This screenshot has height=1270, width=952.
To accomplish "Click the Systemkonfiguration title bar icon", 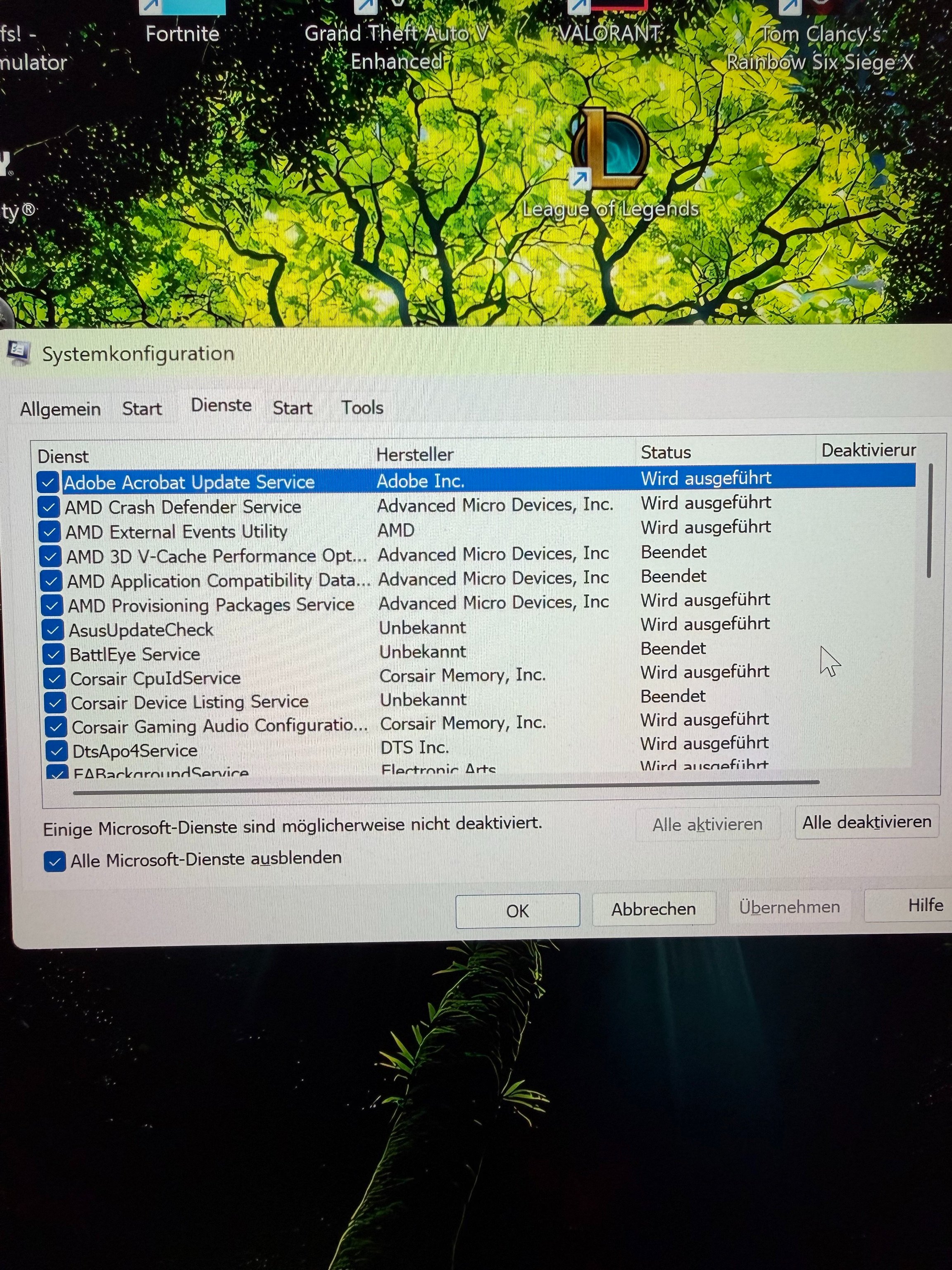I will 18,353.
